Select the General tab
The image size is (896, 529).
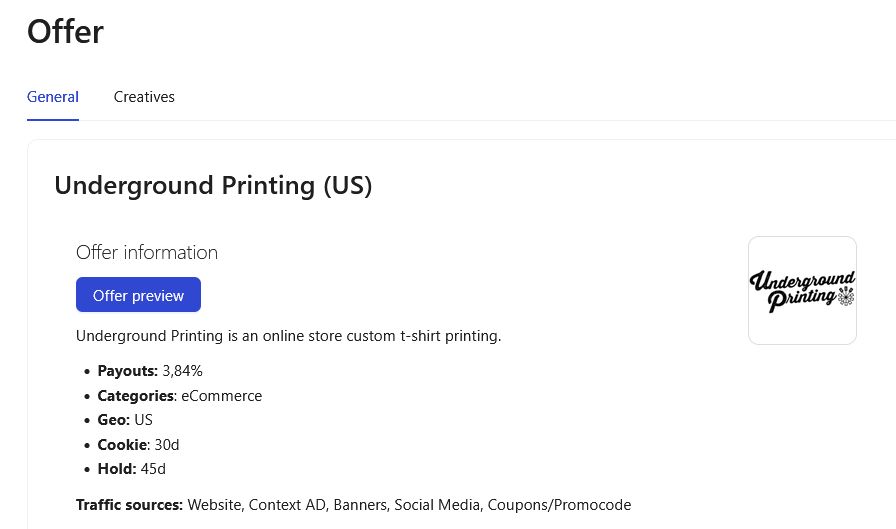pos(53,97)
